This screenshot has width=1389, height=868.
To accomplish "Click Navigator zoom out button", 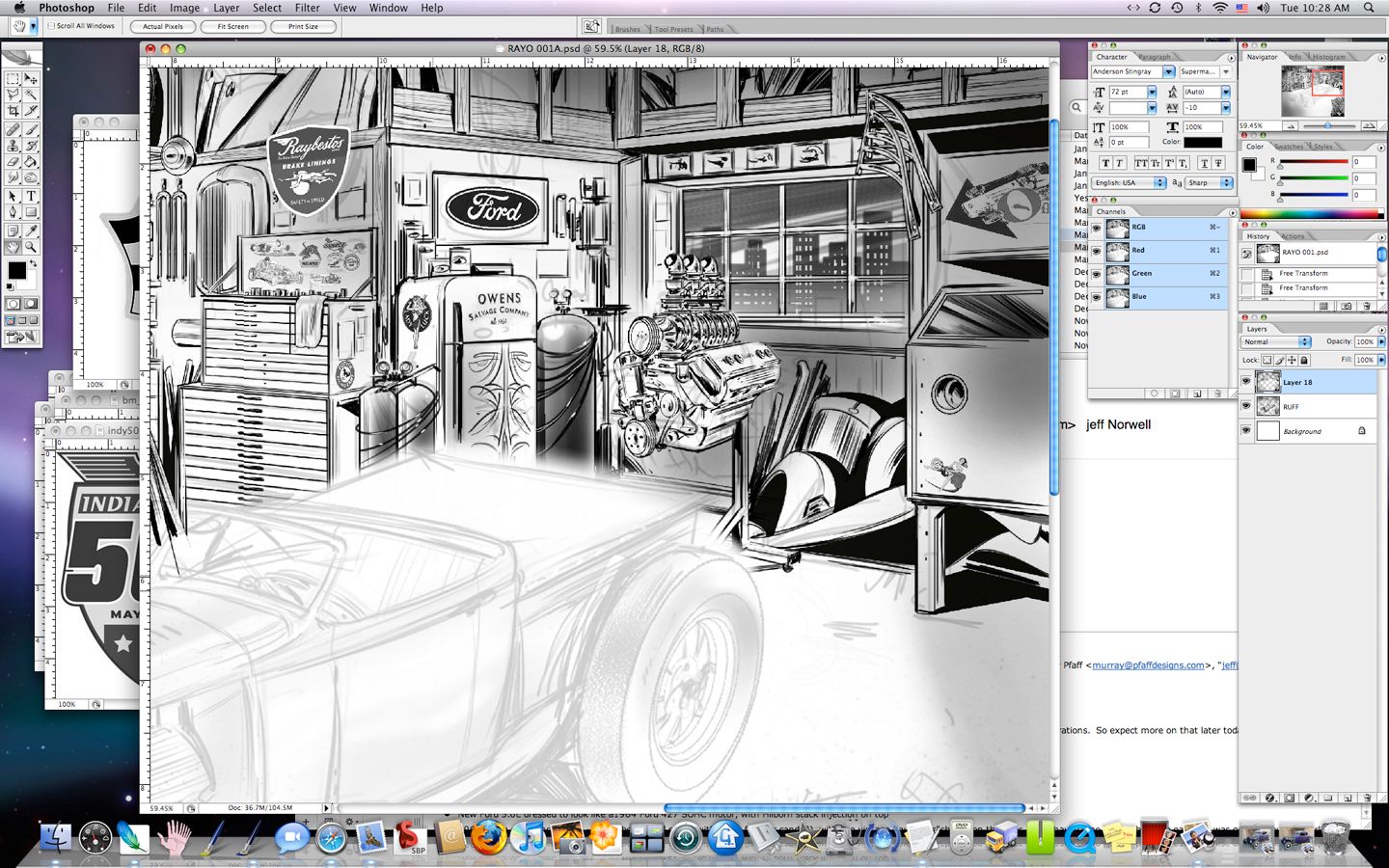I will tap(1290, 126).
